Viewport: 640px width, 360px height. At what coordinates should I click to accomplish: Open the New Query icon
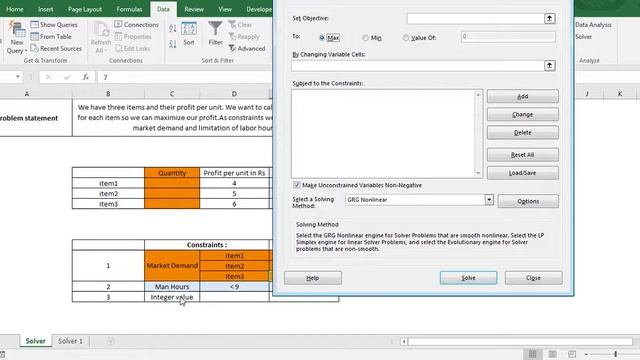pos(17,29)
